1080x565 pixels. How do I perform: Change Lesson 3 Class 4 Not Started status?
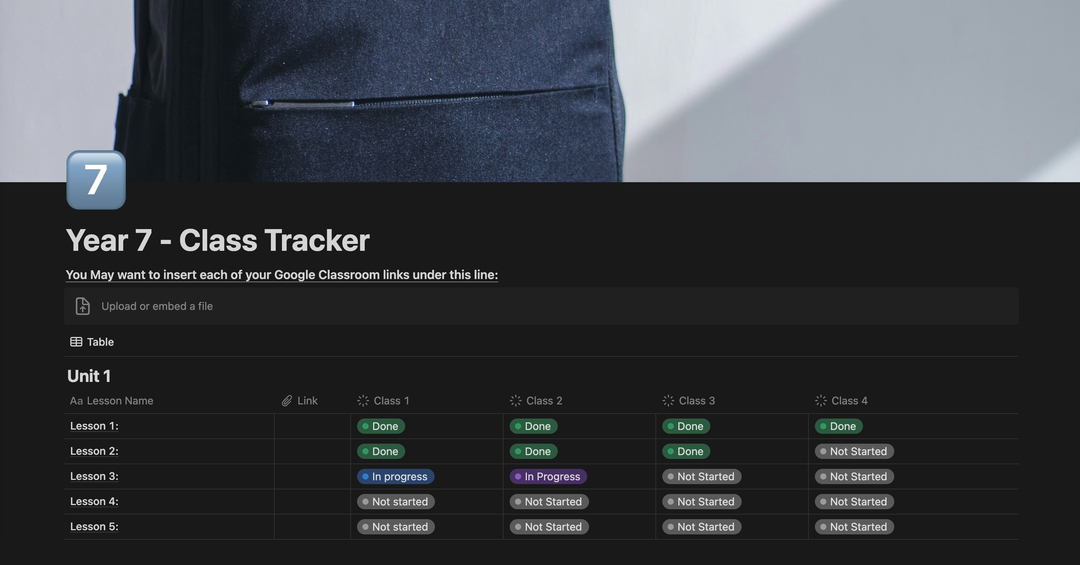(854, 476)
